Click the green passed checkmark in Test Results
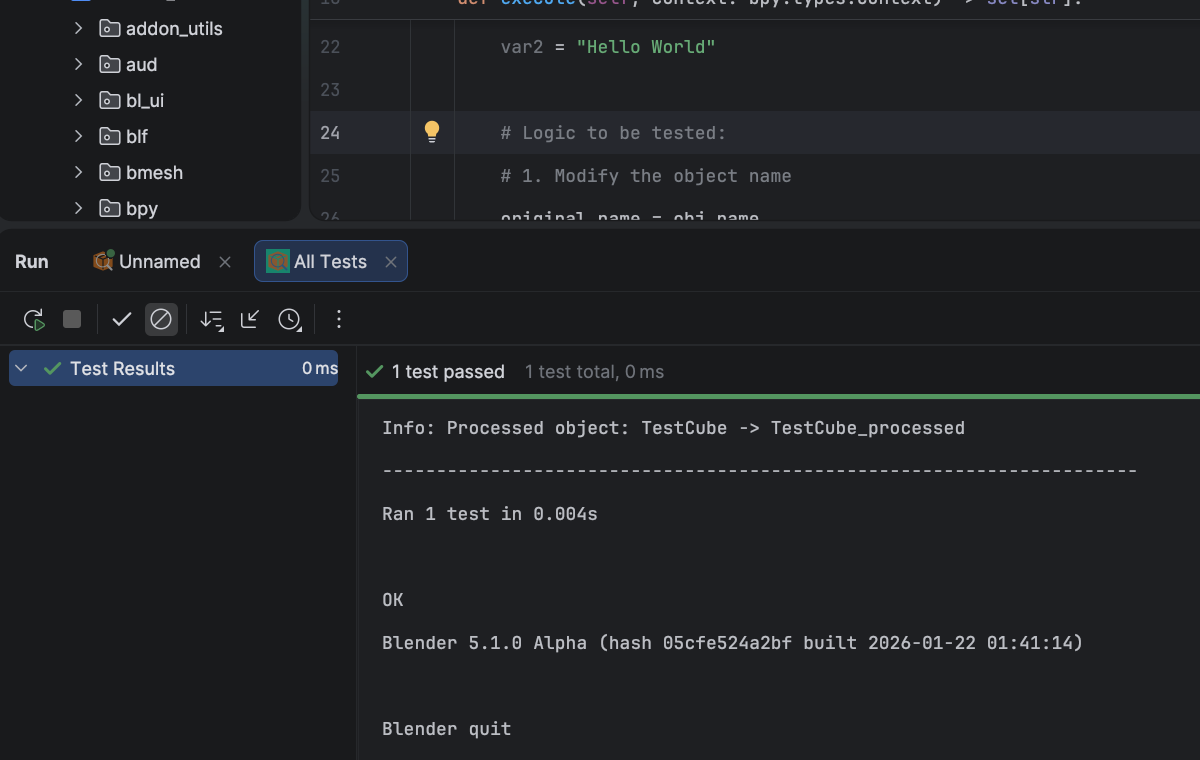The image size is (1200, 760). 52,368
